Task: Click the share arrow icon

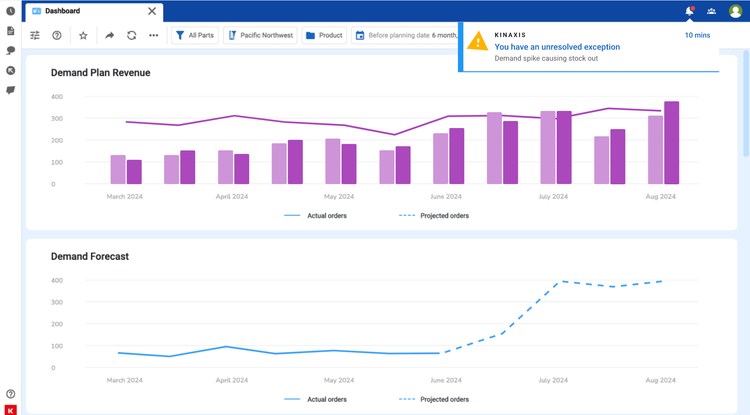Action: (x=109, y=35)
